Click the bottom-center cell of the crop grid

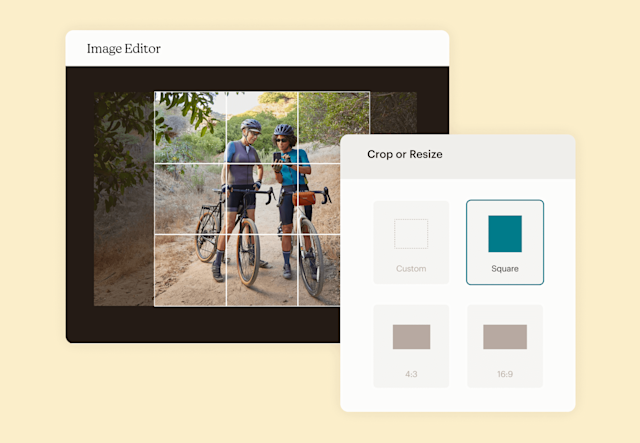coord(262,270)
